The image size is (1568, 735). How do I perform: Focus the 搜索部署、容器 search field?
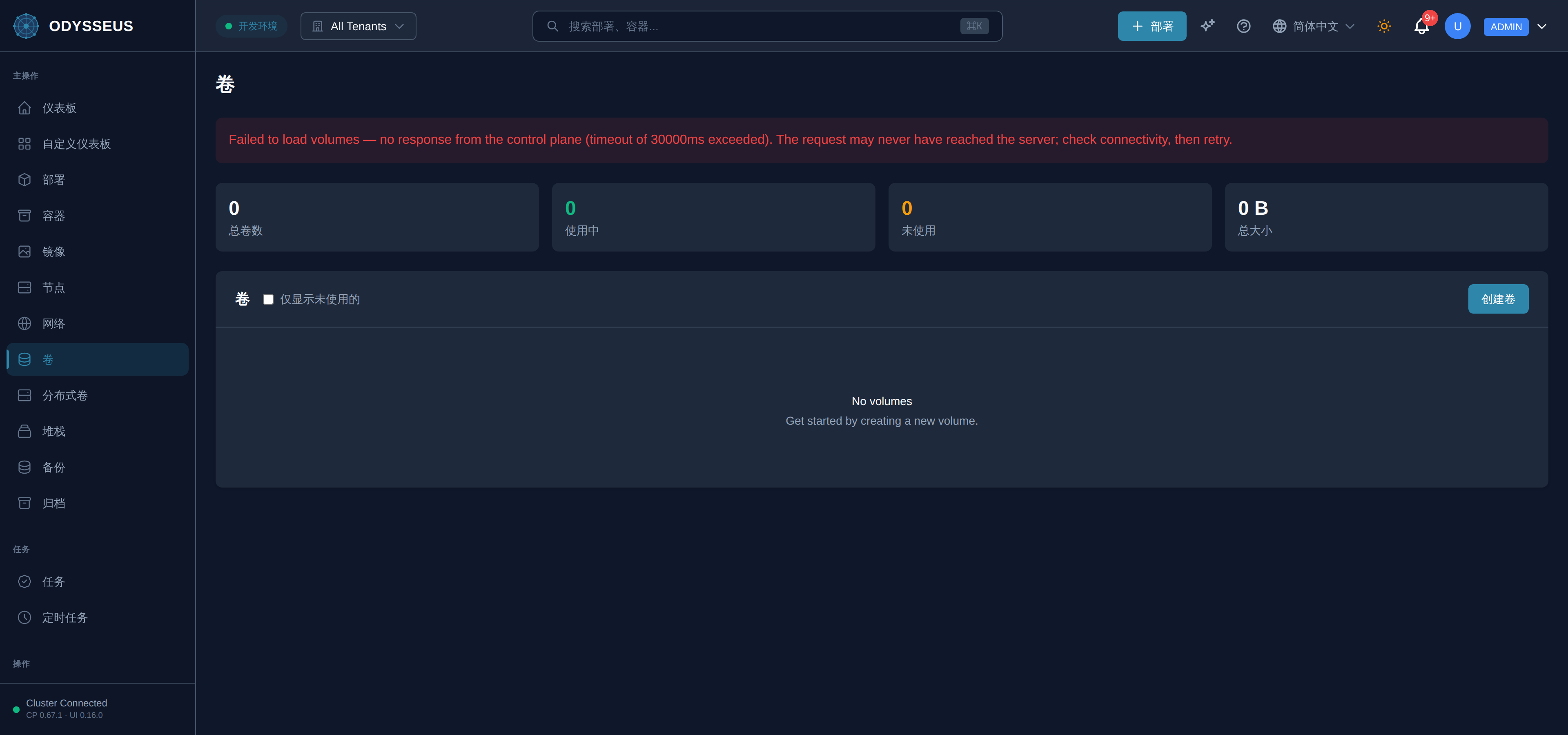(767, 26)
